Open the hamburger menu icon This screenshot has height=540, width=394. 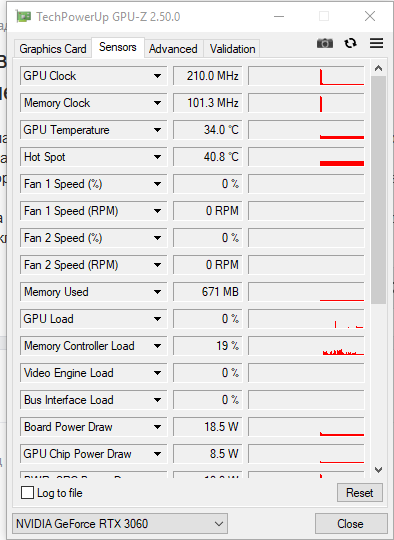tap(376, 43)
